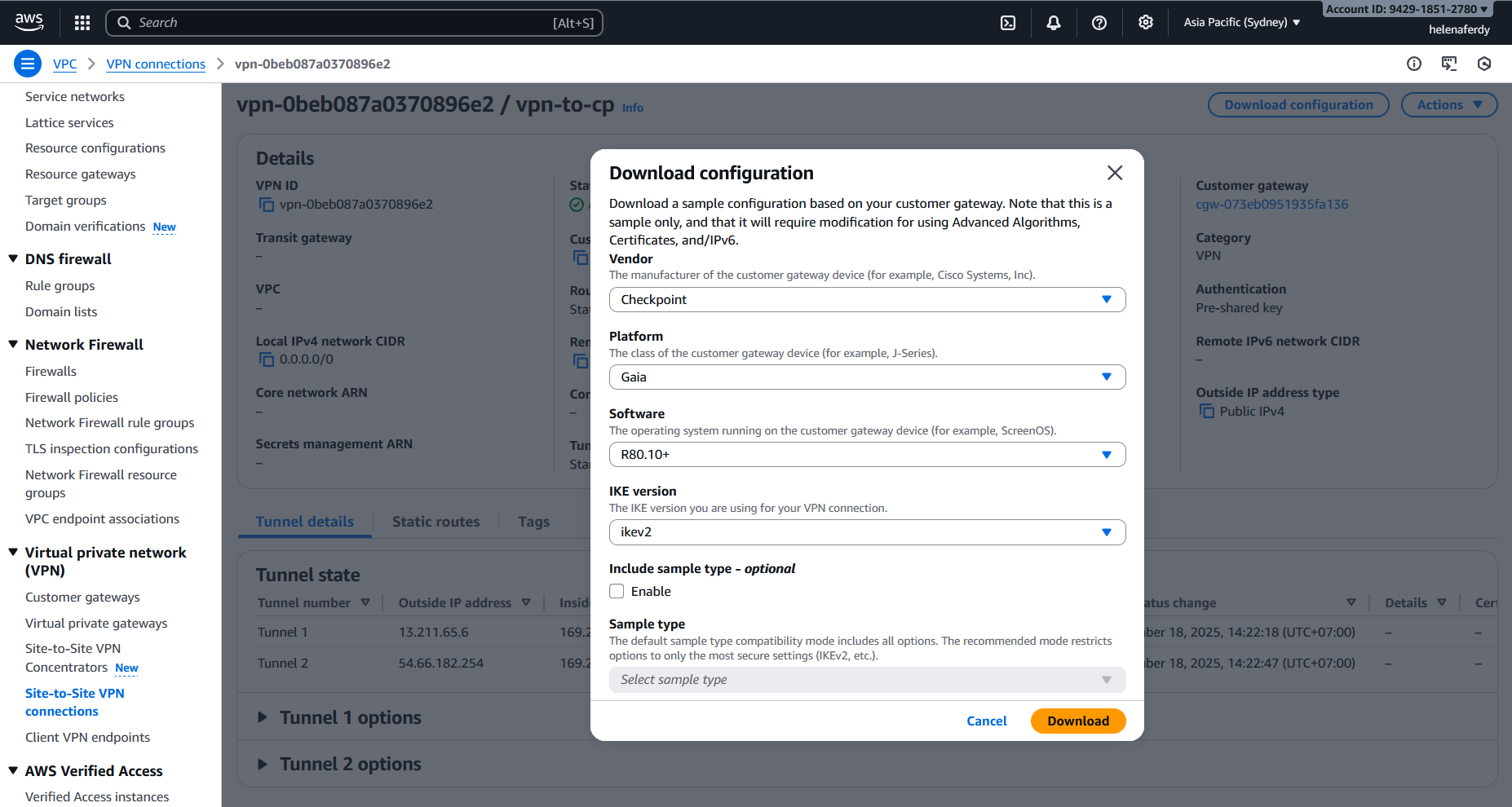
Task: Close the Download configuration dialog
Action: pos(1115,173)
